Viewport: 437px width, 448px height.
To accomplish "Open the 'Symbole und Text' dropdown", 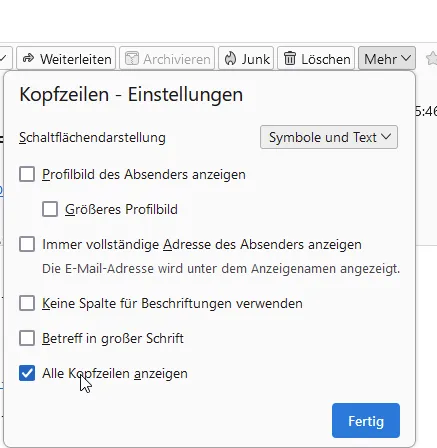I will 329,137.
